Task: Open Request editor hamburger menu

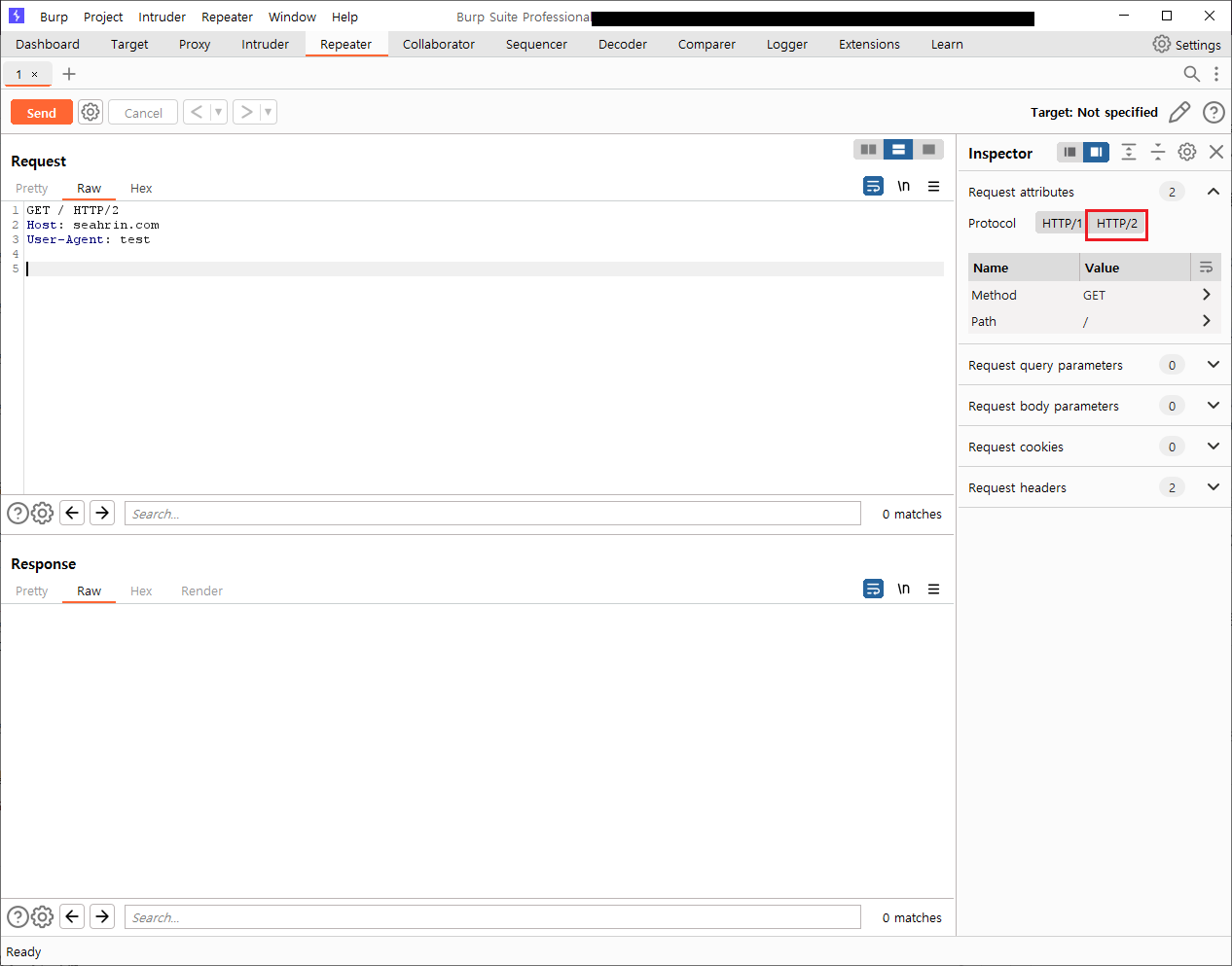Action: [x=933, y=186]
